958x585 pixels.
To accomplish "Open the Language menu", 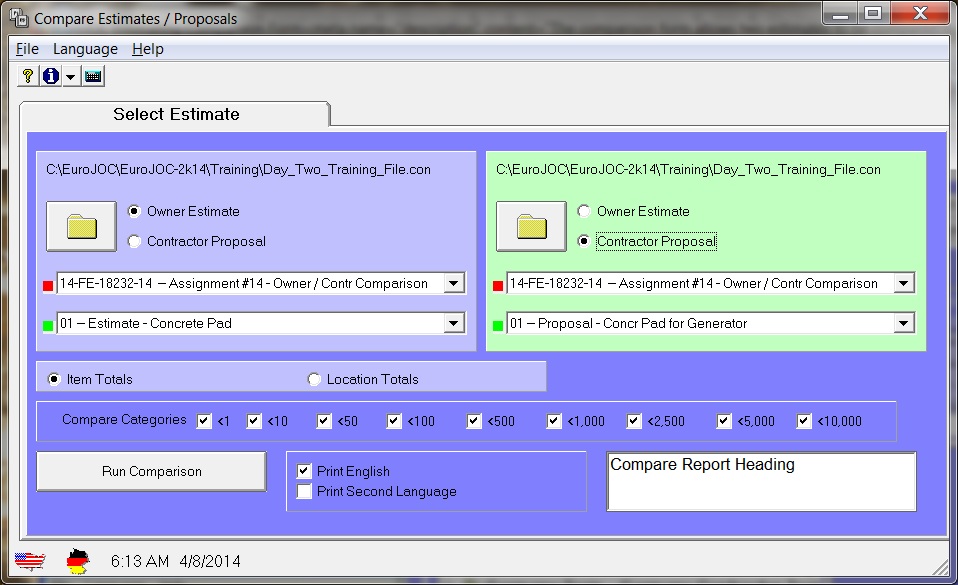I will pyautogui.click(x=85, y=49).
